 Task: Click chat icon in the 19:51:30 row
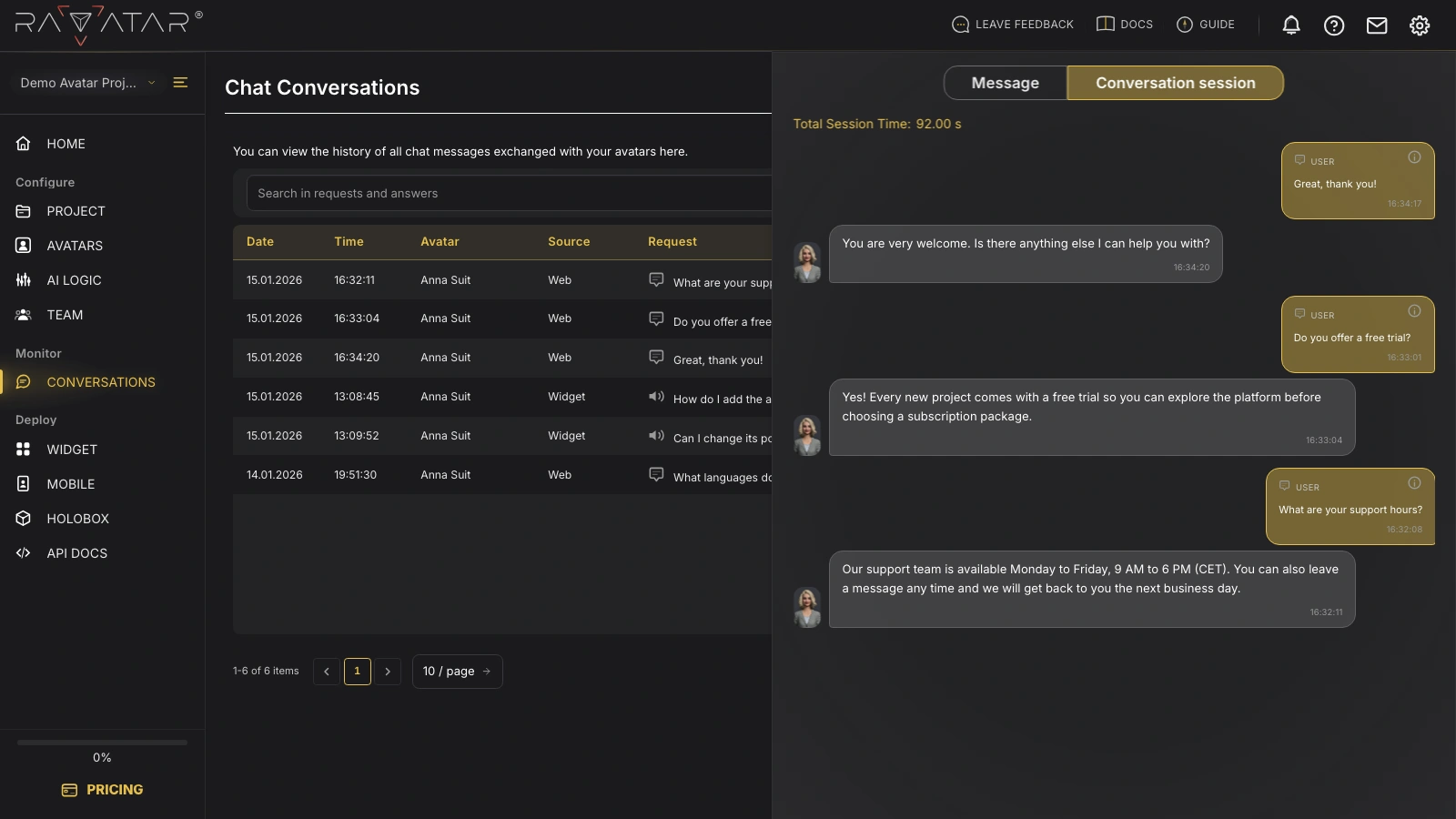click(656, 474)
